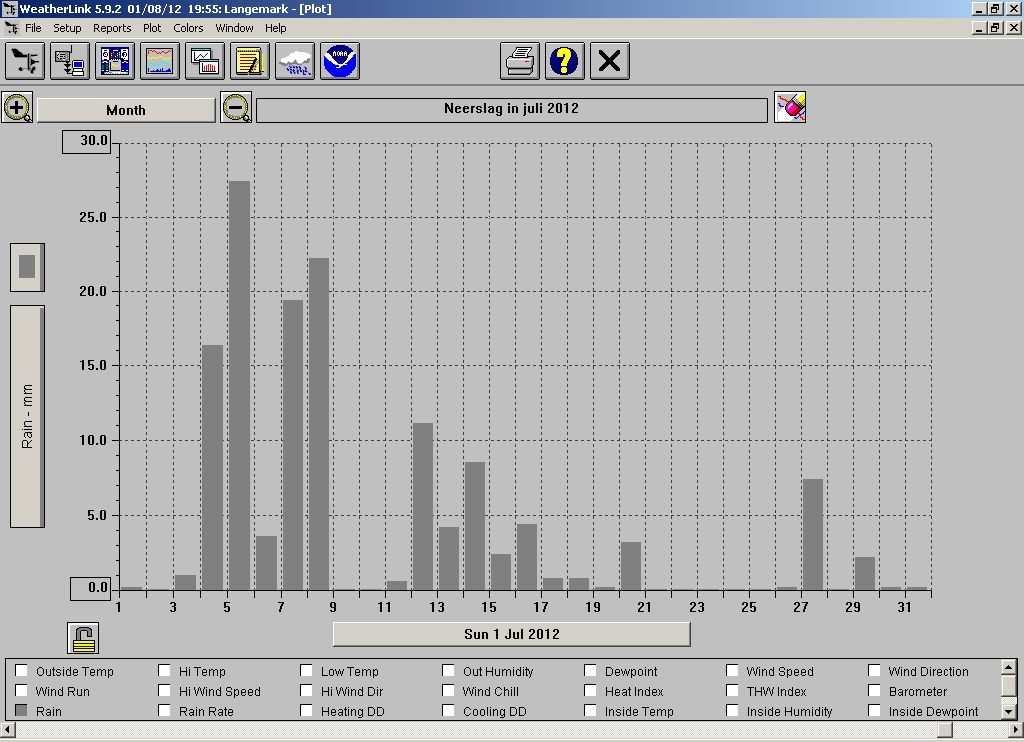
Task: Click the X close-plot toolbar icon
Action: pos(610,61)
